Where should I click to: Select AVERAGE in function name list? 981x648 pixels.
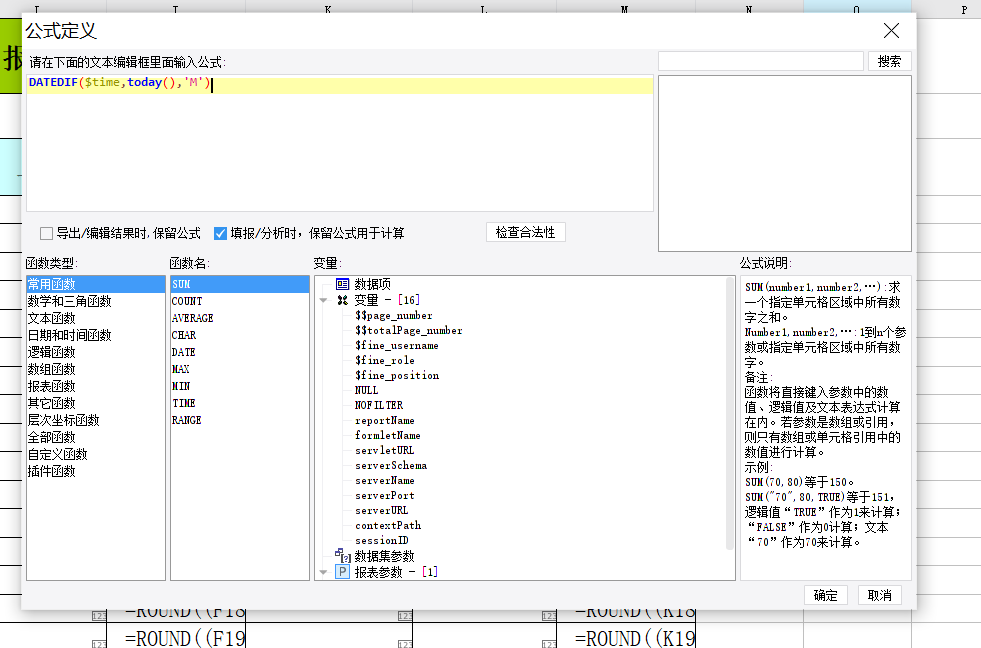pyautogui.click(x=240, y=318)
